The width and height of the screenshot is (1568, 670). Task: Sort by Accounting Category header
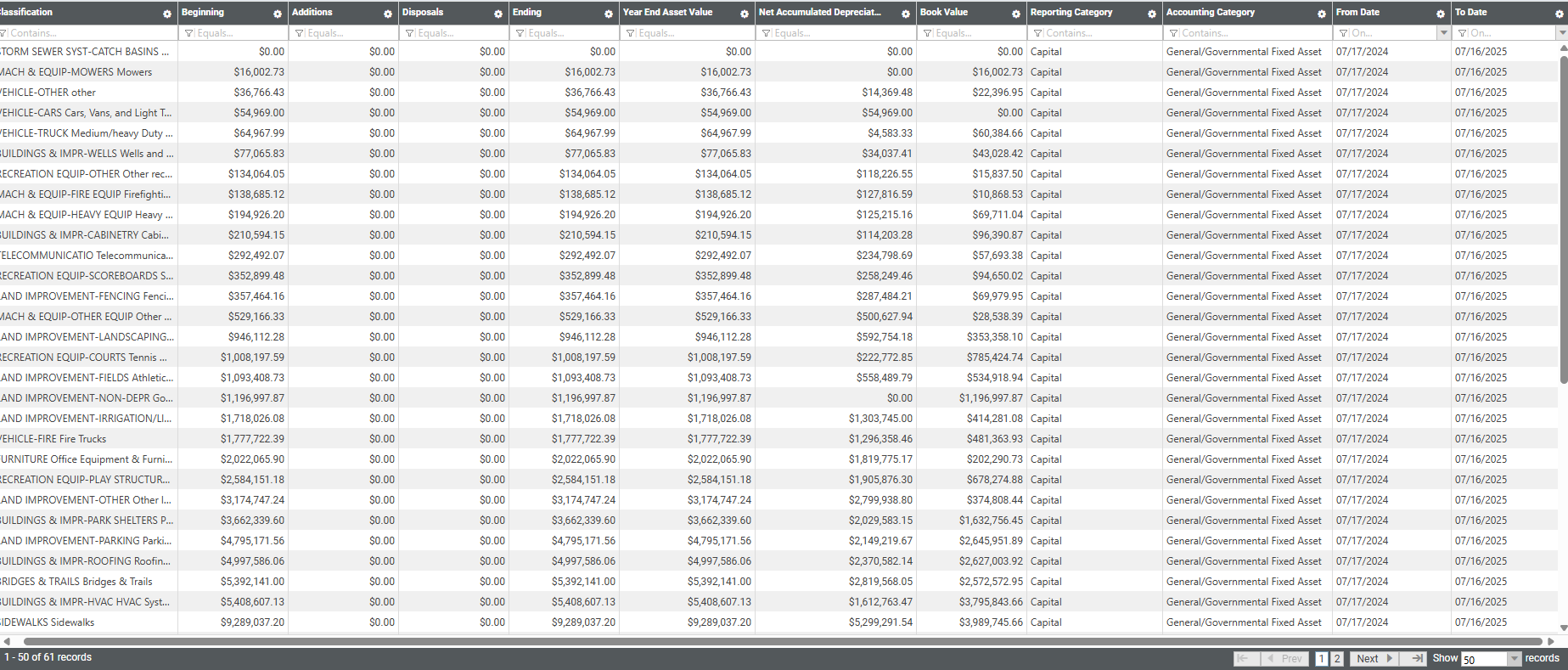point(1210,12)
